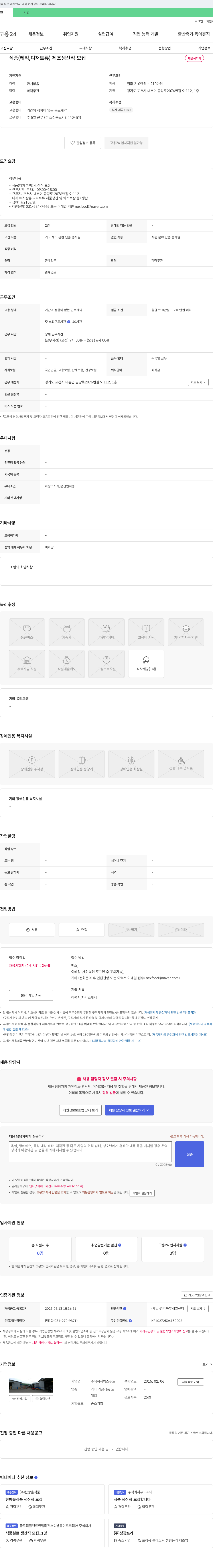213x1568 pixels.
Task: Click the 거짓구인광고 신고 button
Action: (x=197, y=1295)
